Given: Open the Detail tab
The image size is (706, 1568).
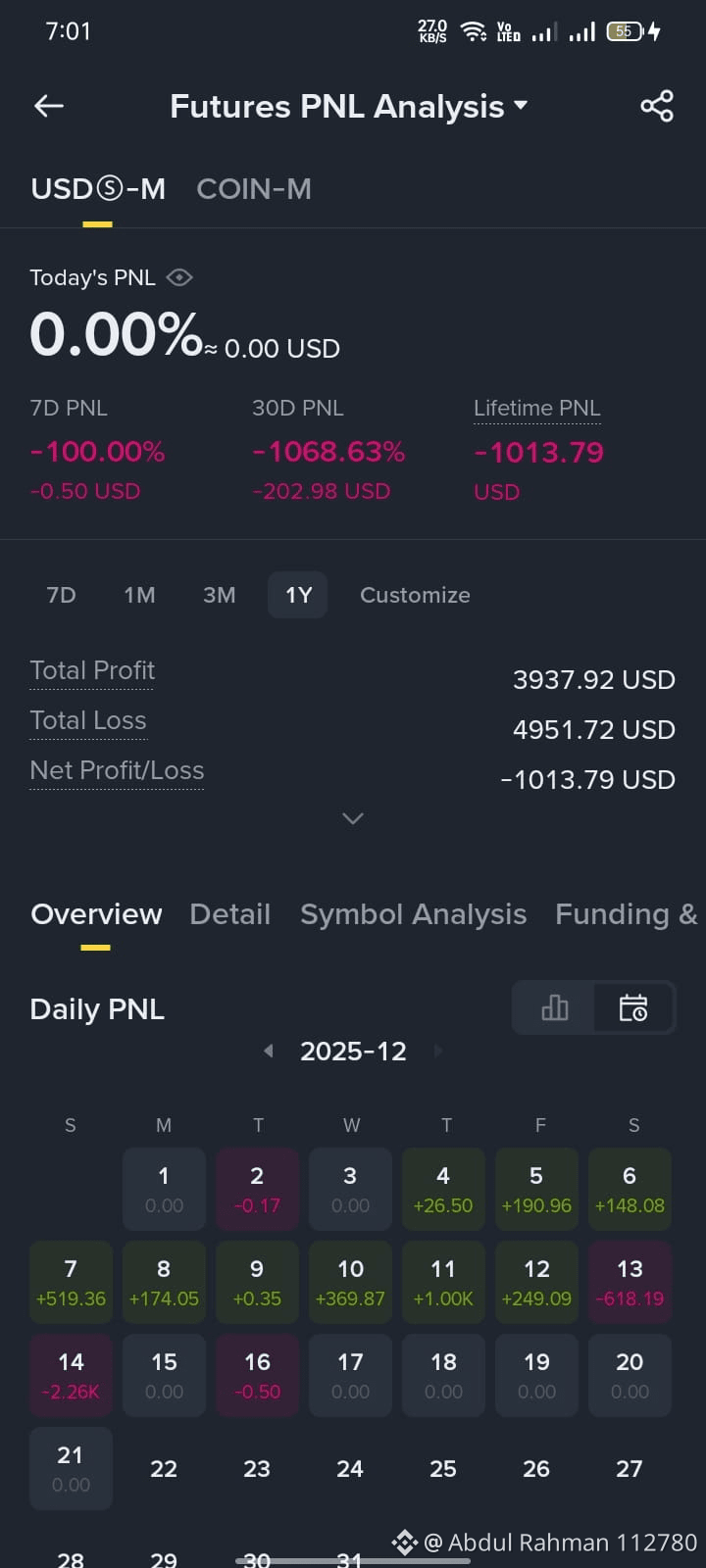Looking at the screenshot, I should click(229, 914).
